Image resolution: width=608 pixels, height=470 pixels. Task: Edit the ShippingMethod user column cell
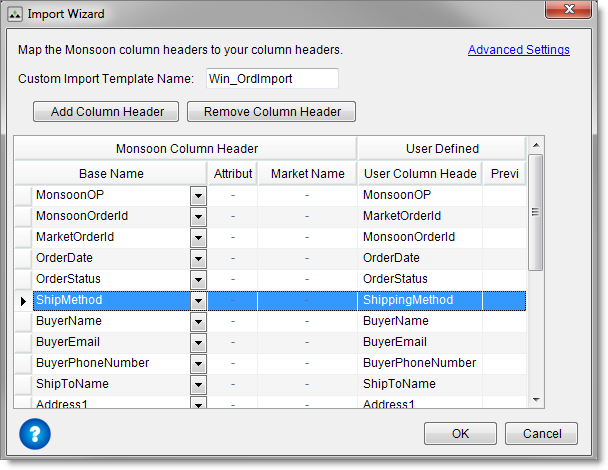(x=420, y=300)
